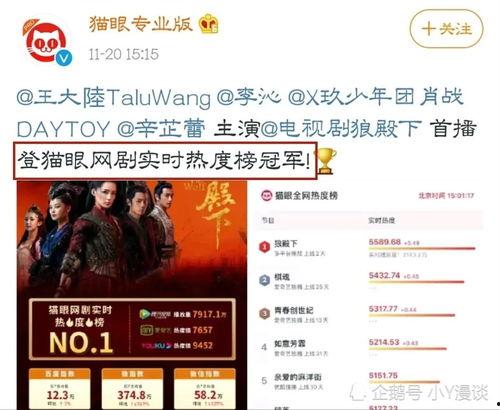Open the Maoyan cat avatar profile picture

pyautogui.click(x=45, y=42)
